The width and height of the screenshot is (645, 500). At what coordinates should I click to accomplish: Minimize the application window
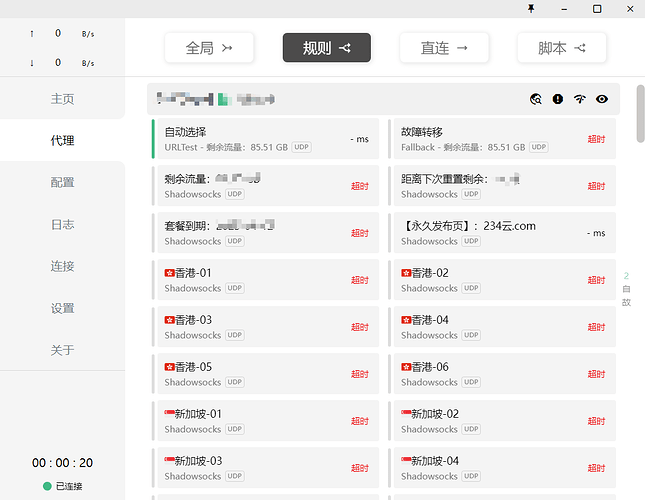click(564, 9)
